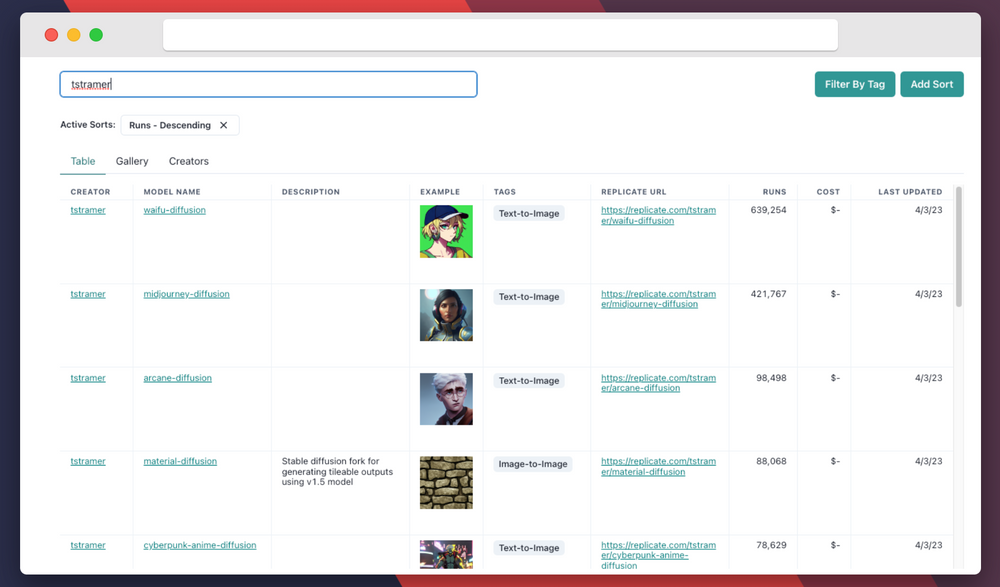Visit tstramer's creator profile on first row
This screenshot has width=1000, height=587.
[87, 210]
